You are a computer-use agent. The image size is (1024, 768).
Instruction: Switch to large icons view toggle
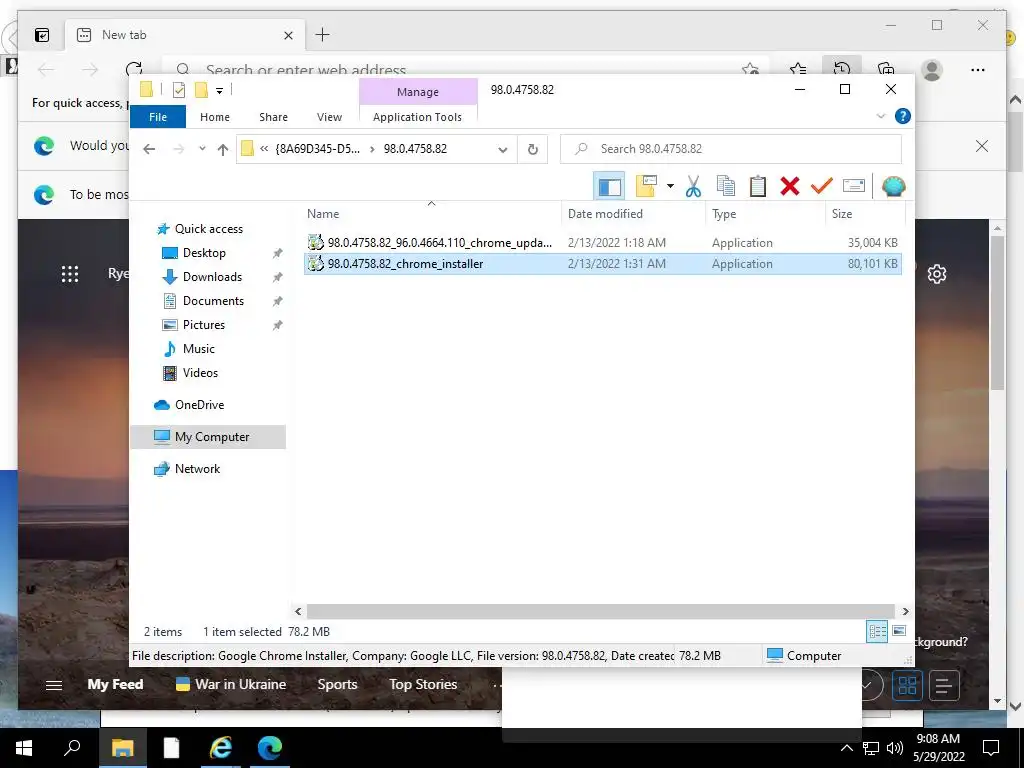click(x=899, y=631)
